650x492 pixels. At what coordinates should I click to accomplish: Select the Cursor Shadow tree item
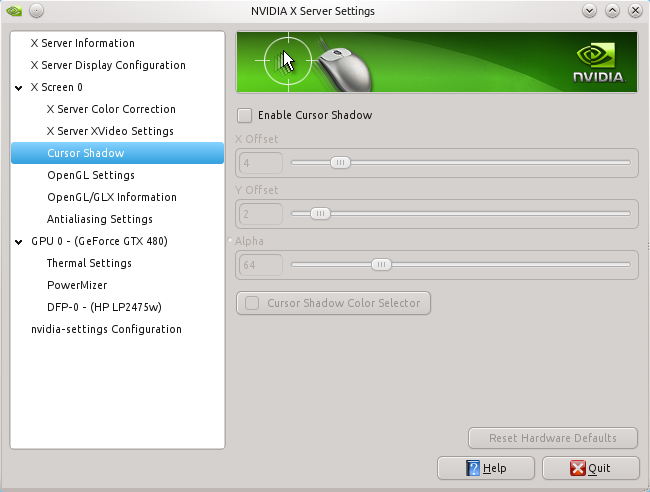[117, 153]
